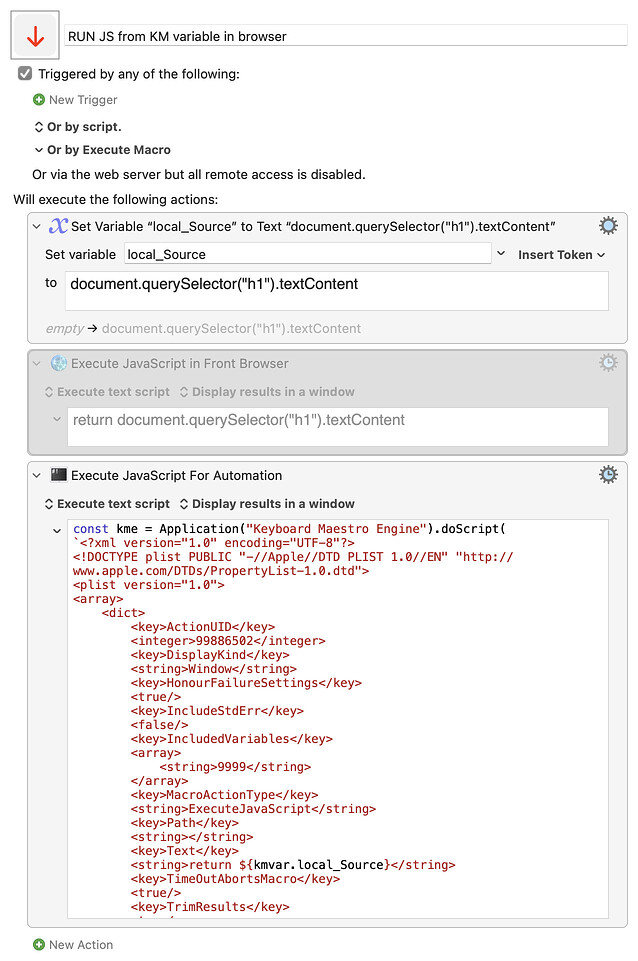Click the terminal icon of JavaScript For Automation
Screen dimensions: 638x961
pyautogui.click(x=59, y=474)
